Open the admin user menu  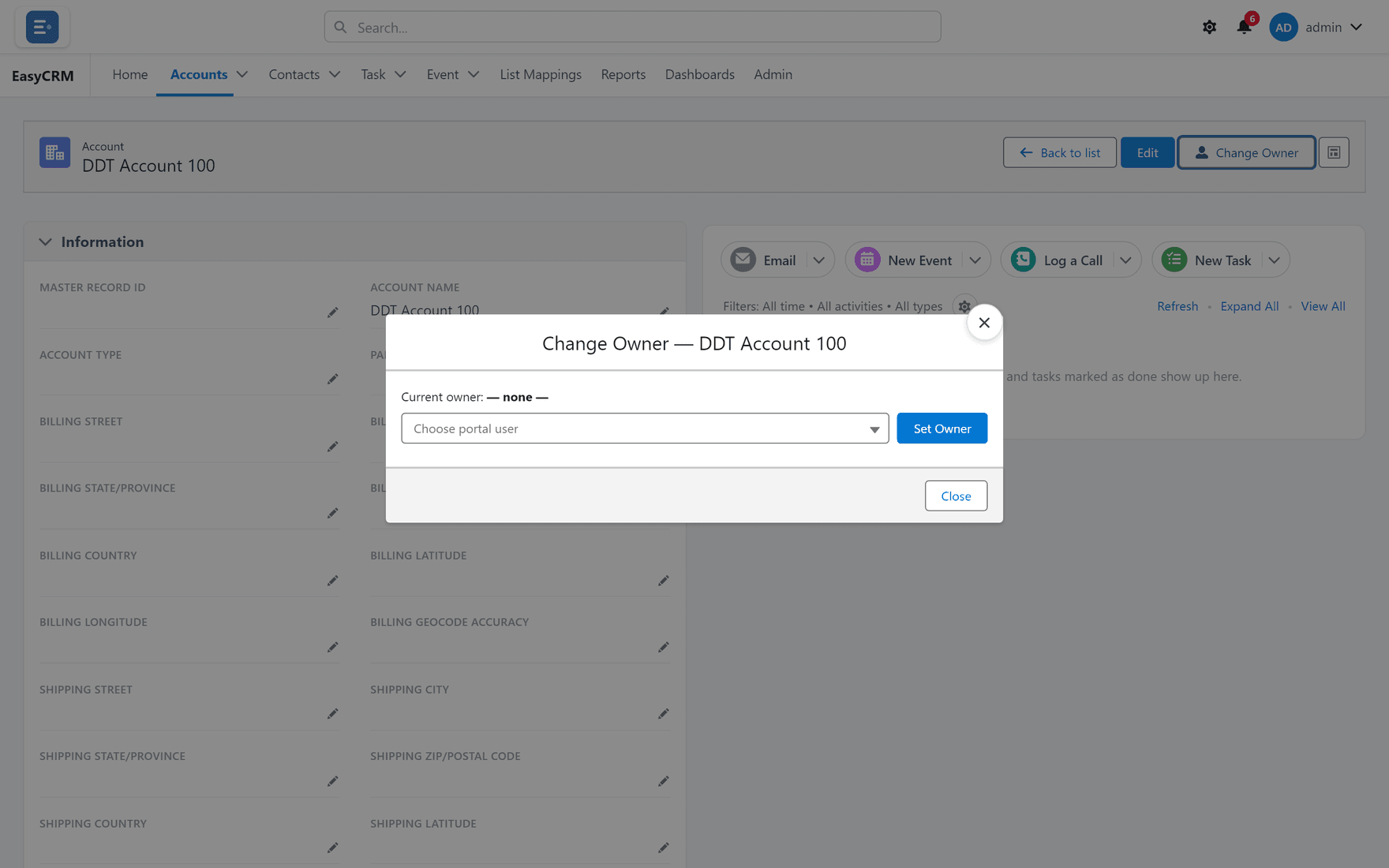(1316, 27)
